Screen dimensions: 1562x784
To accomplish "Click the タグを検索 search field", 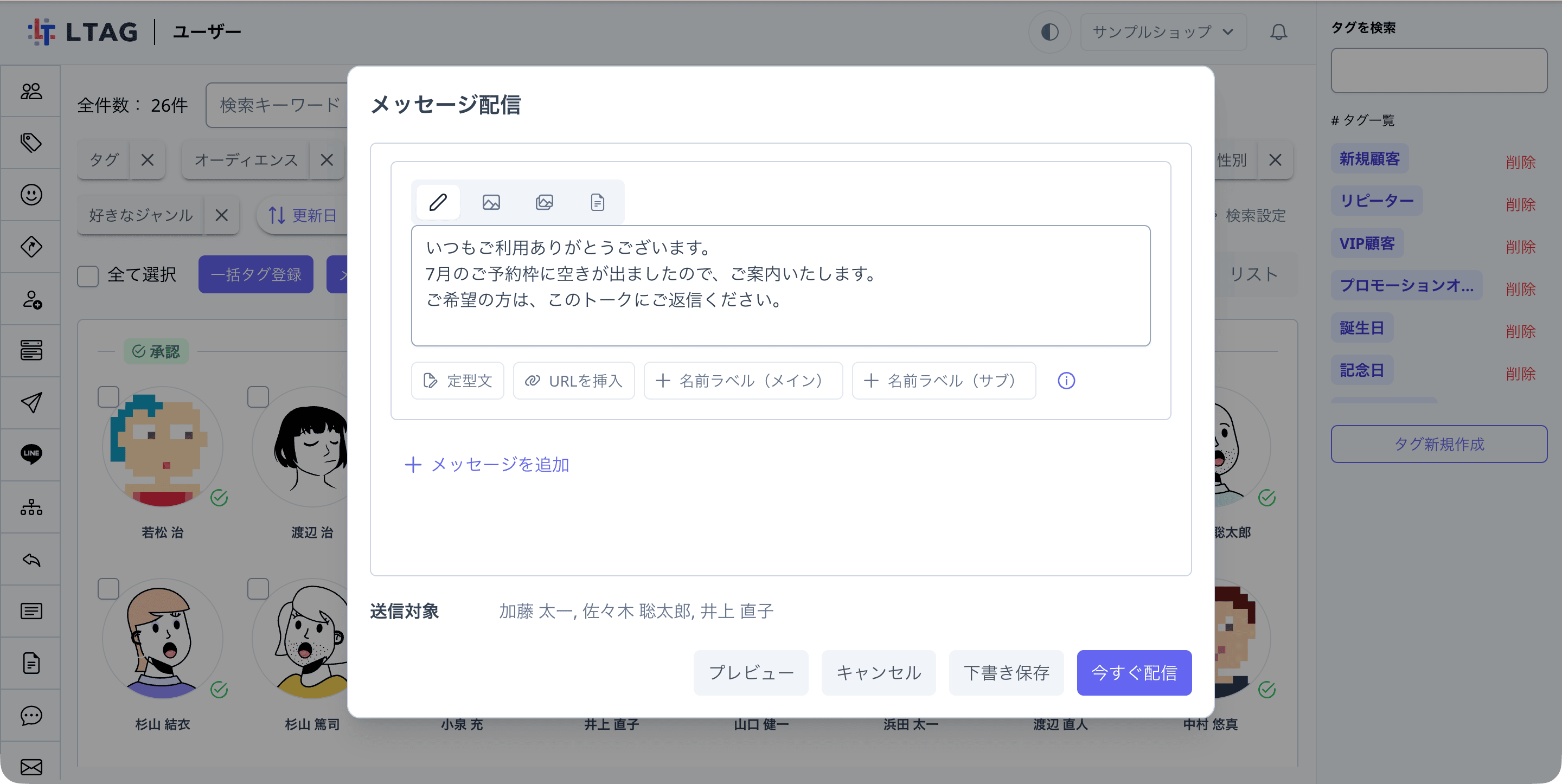I will coord(1438,70).
